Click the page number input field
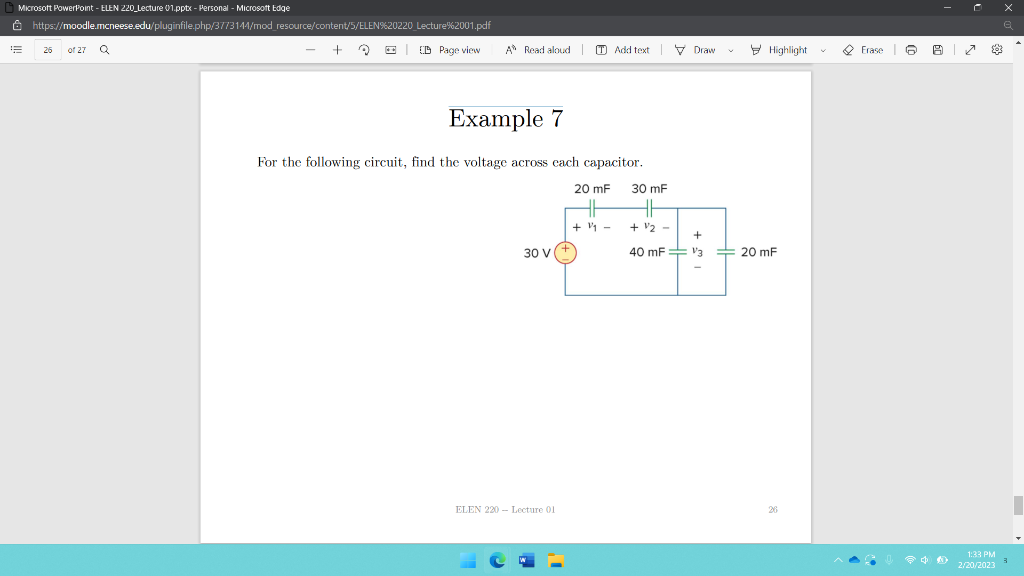The height and width of the screenshot is (576, 1024). 46,49
